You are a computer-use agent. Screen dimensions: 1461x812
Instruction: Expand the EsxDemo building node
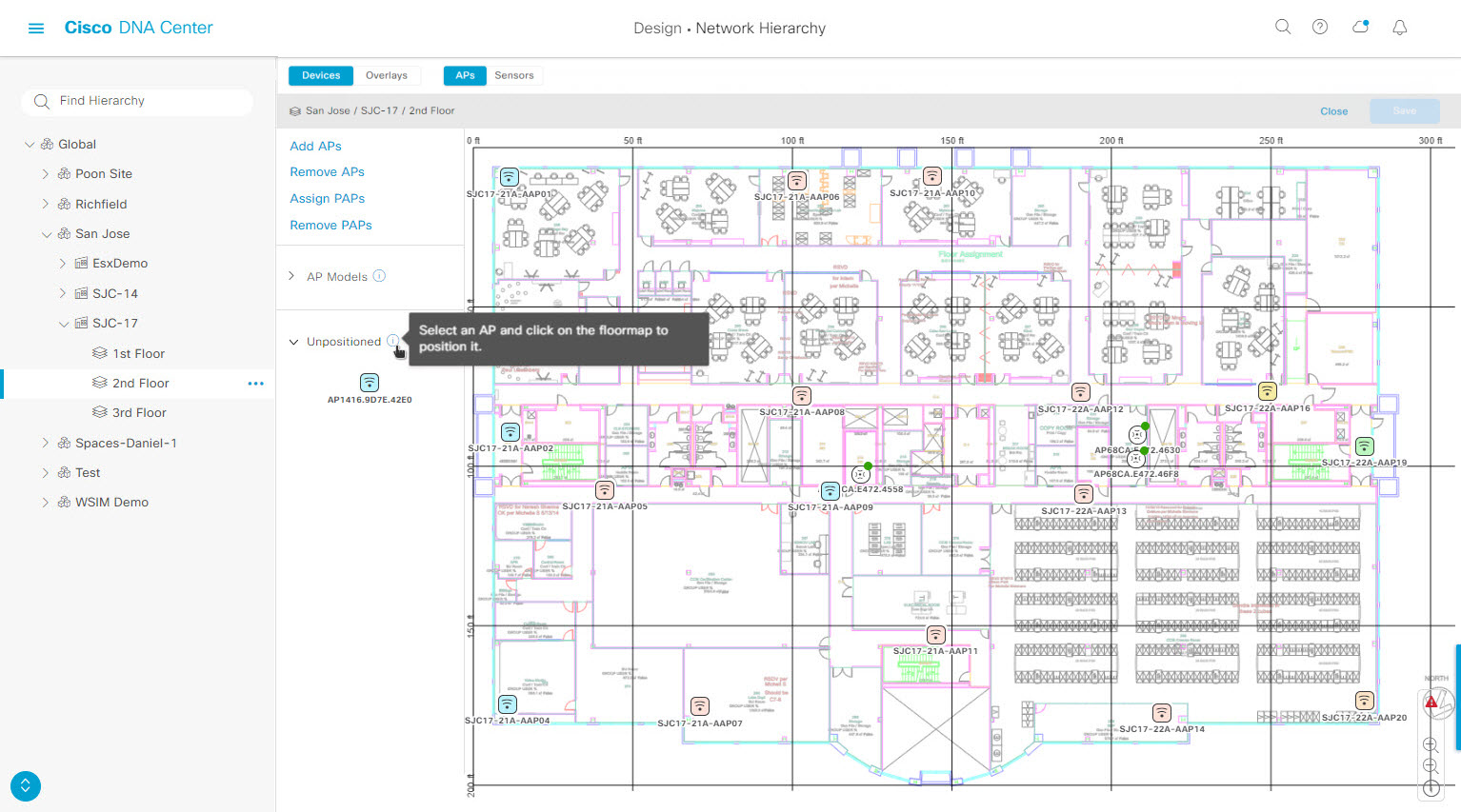tap(63, 264)
